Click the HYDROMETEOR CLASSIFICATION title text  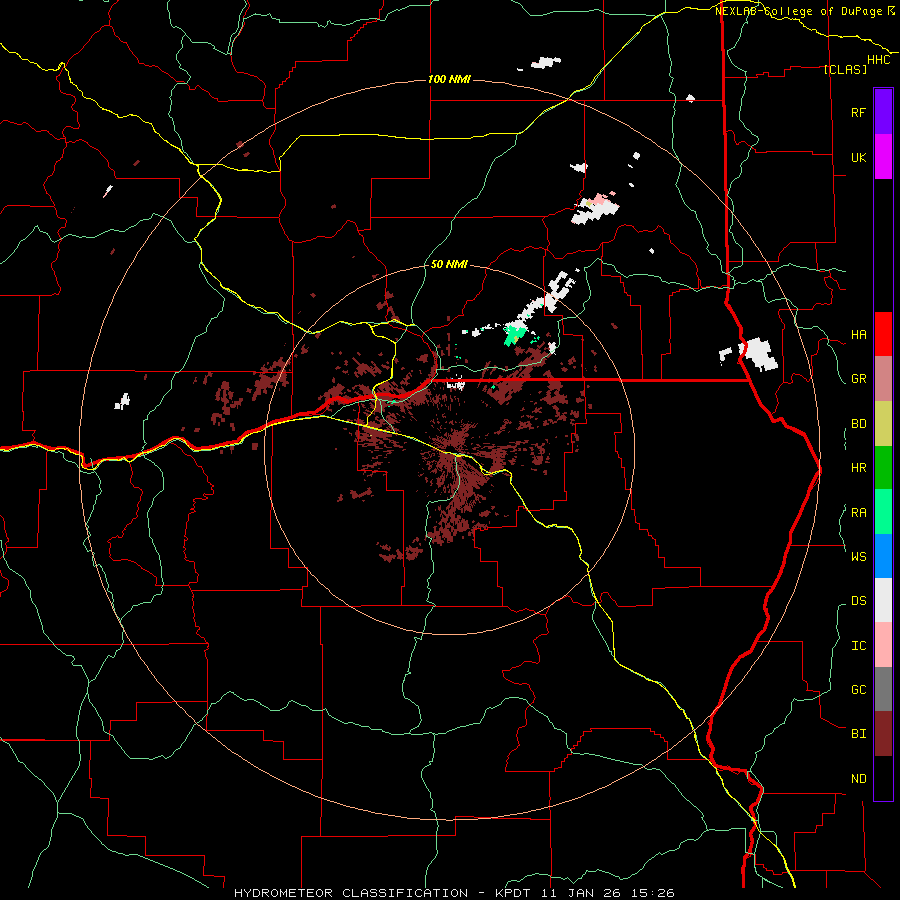351,893
